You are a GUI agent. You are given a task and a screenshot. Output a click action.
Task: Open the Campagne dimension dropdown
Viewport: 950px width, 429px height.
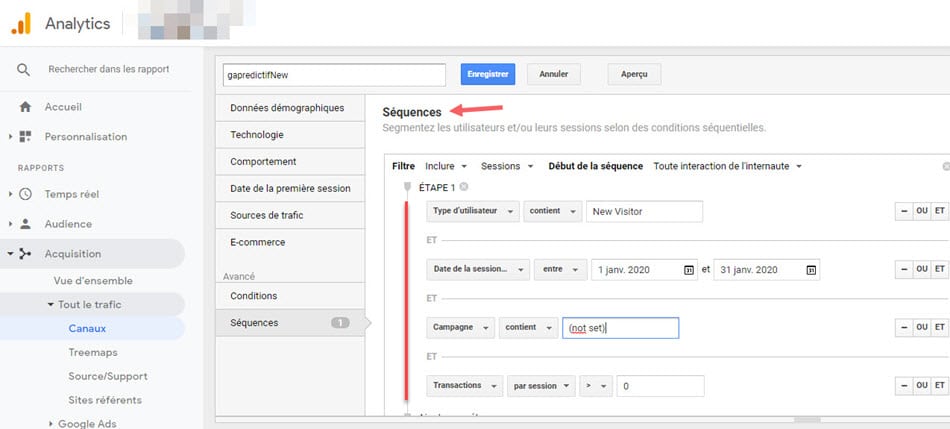click(460, 327)
